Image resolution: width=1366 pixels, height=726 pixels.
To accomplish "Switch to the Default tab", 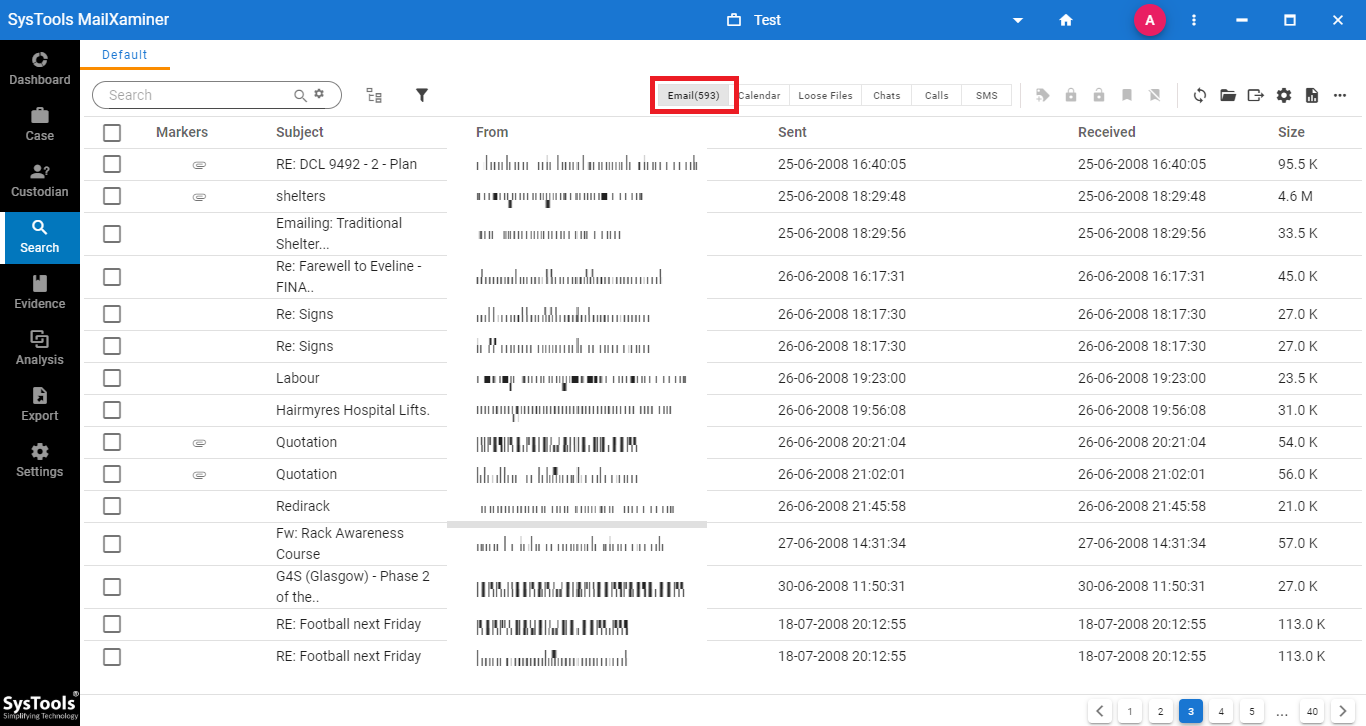I will tap(125, 55).
